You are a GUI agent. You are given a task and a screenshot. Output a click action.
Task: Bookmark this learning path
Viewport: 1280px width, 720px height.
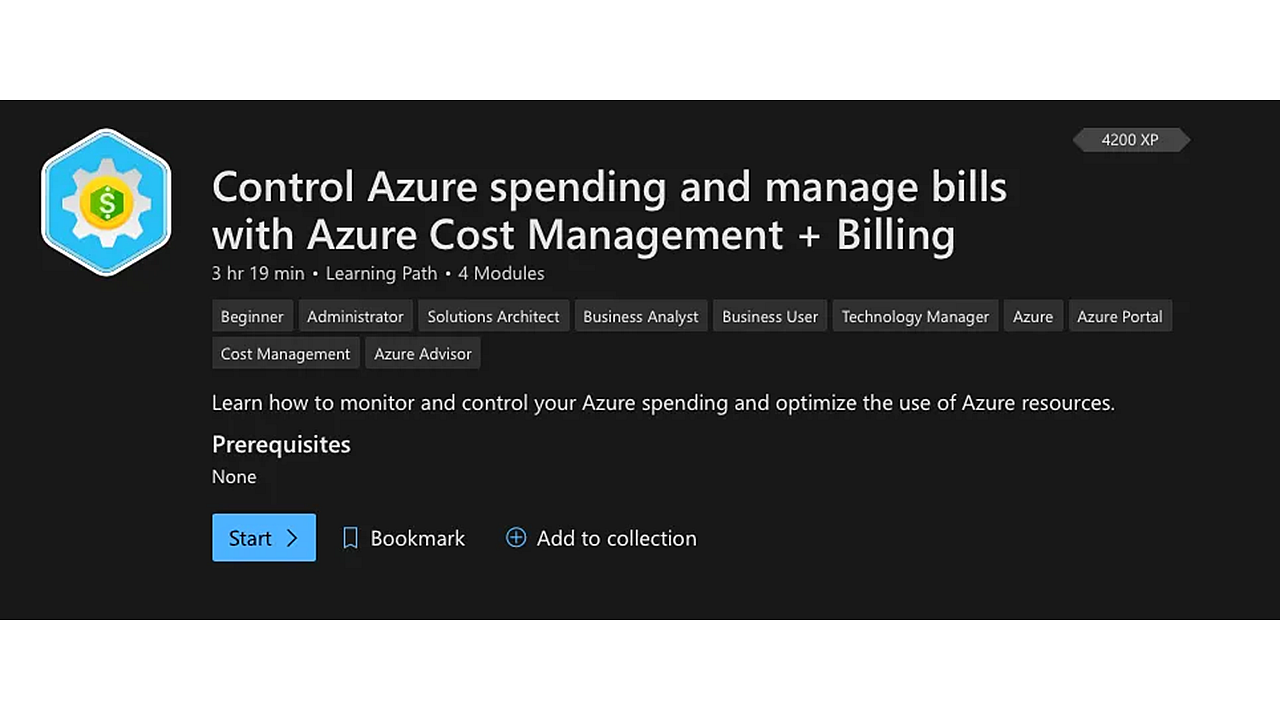[404, 538]
